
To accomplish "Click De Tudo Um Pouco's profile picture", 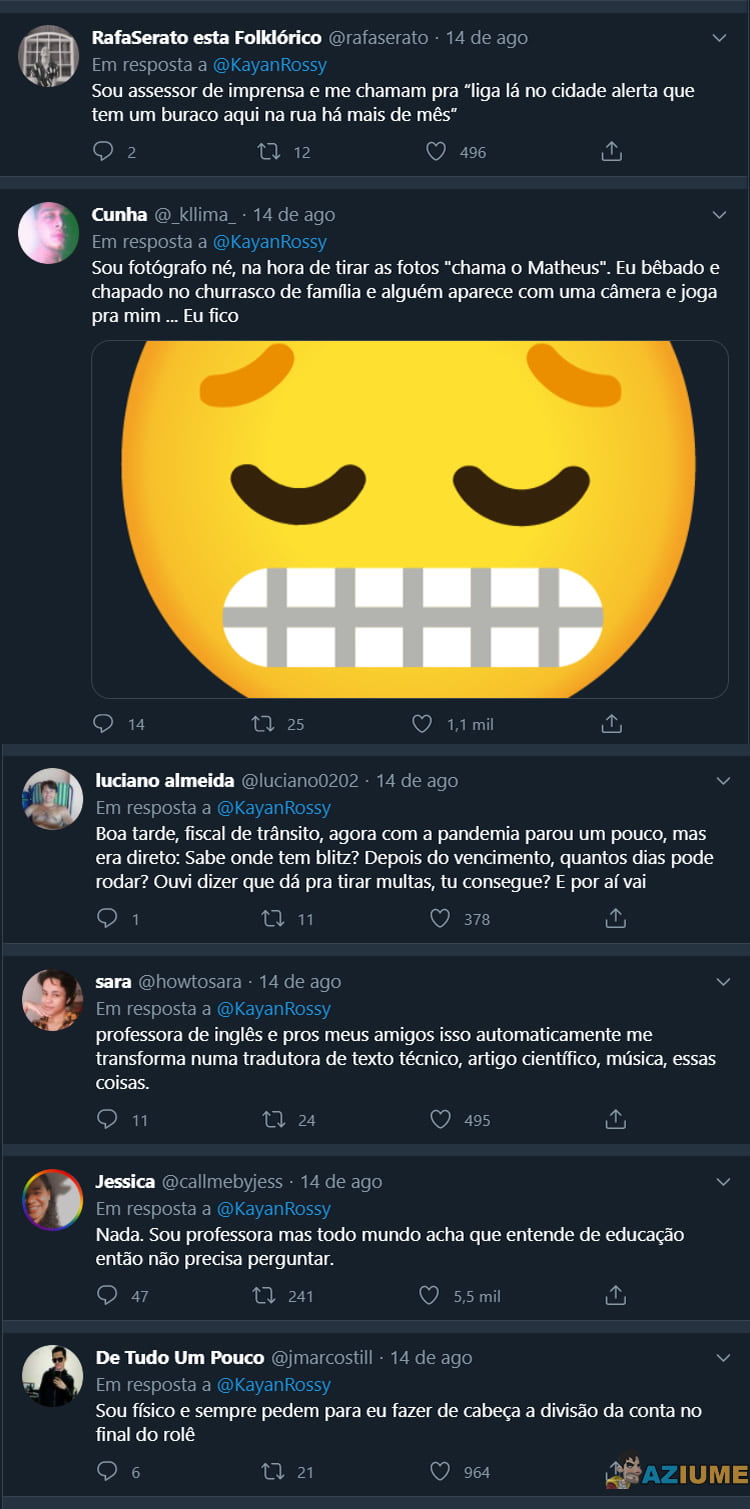I will (x=50, y=1376).
